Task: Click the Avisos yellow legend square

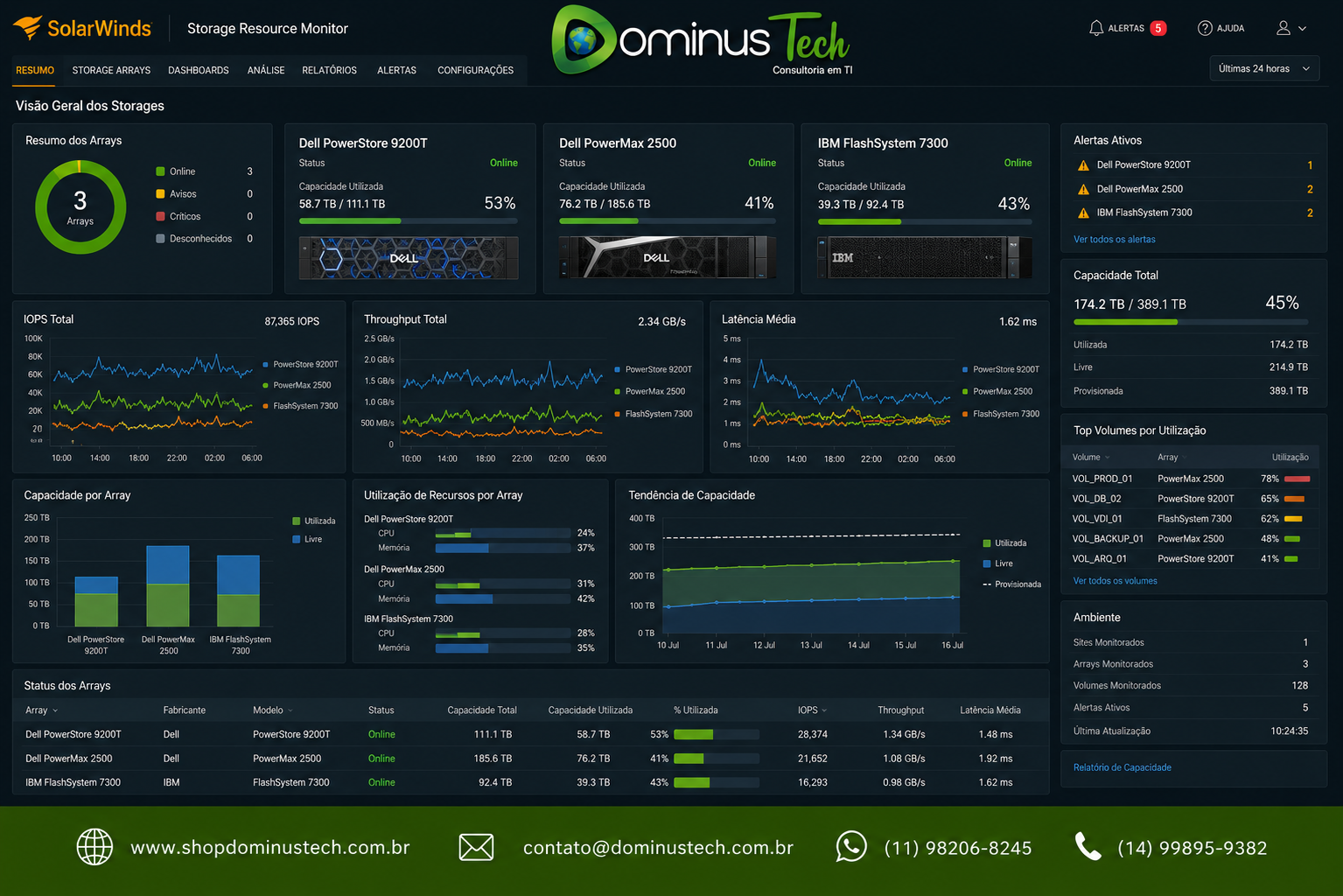Action: (x=160, y=194)
